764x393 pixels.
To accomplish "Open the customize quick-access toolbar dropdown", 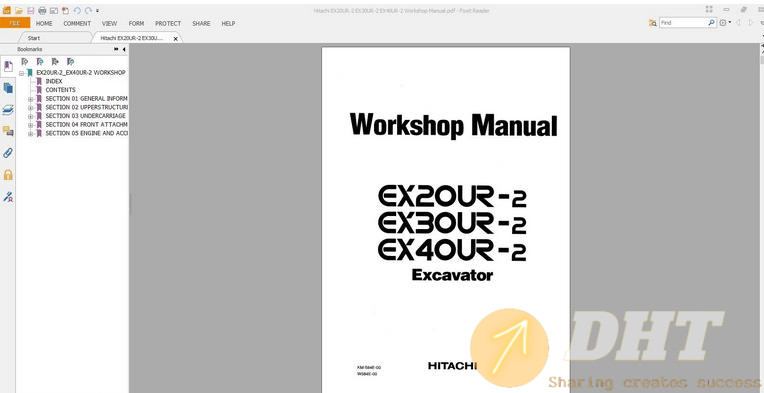I will [x=97, y=11].
